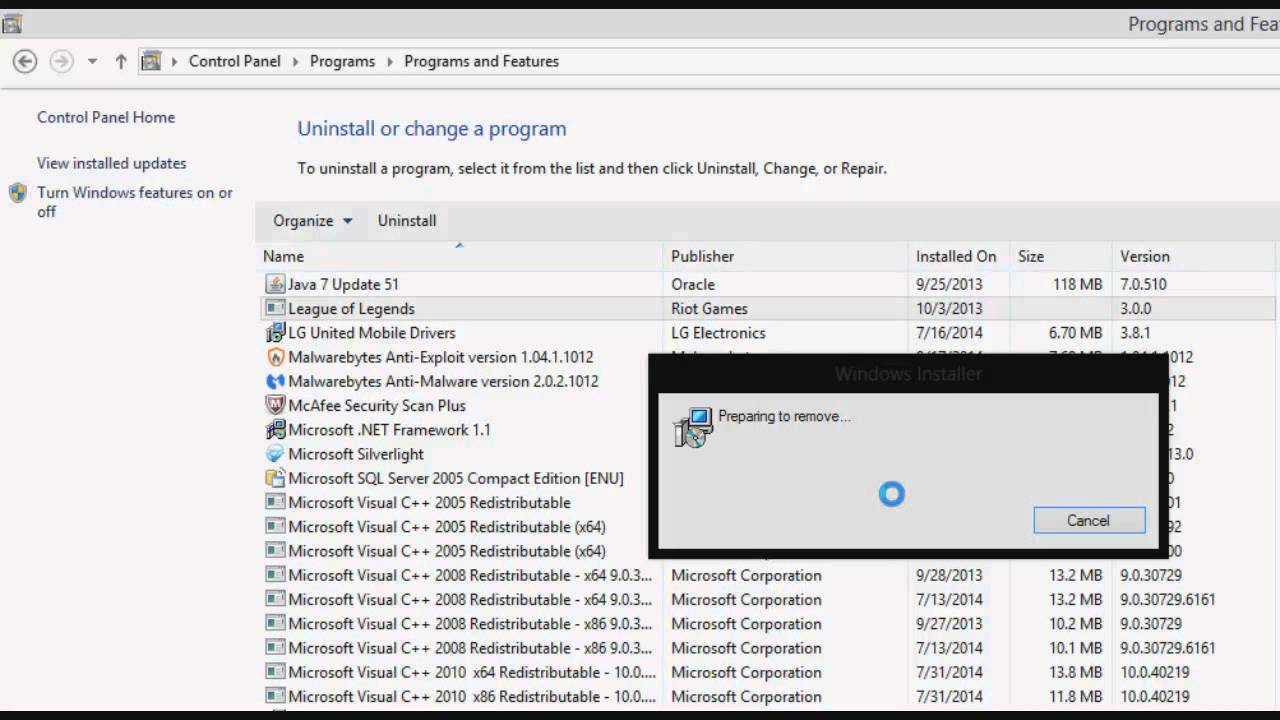Select the Malwarebytes Anti-Malware icon

(275, 381)
